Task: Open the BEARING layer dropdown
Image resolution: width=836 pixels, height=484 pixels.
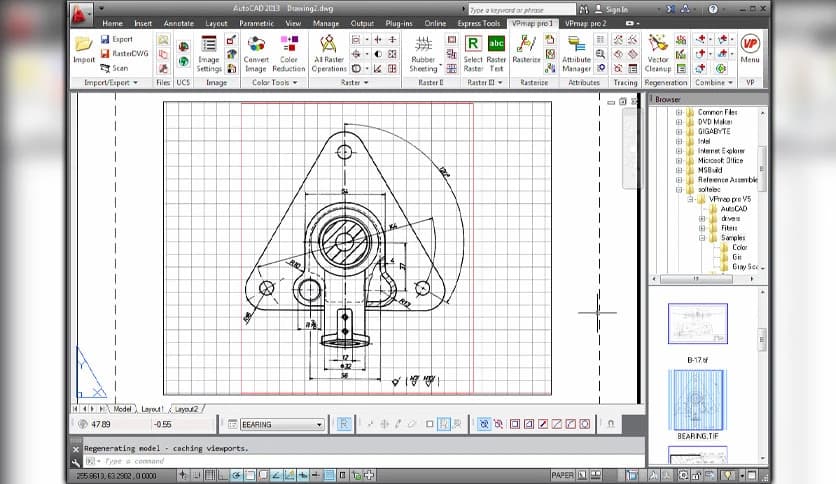Action: [319, 424]
